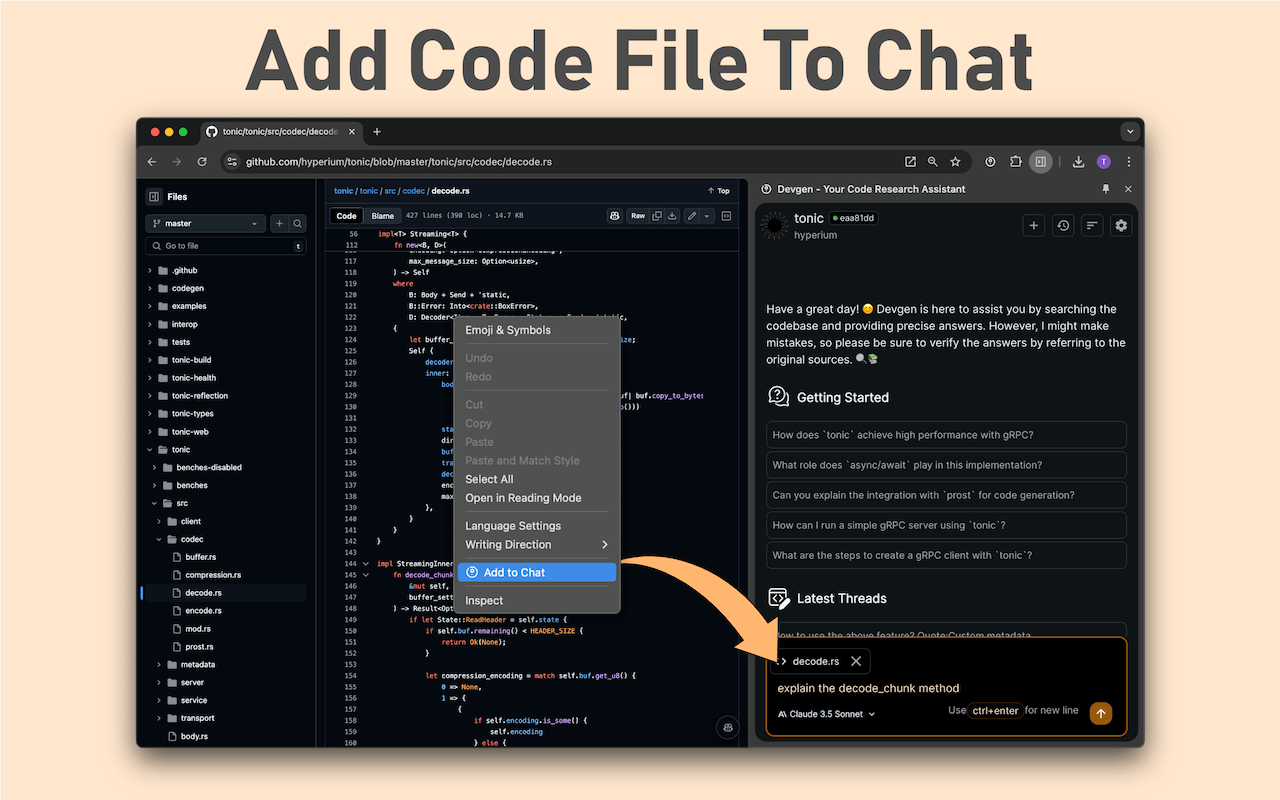This screenshot has width=1280, height=800.
Task: Open the edit options dropdown arrow
Action: pyautogui.click(x=707, y=216)
